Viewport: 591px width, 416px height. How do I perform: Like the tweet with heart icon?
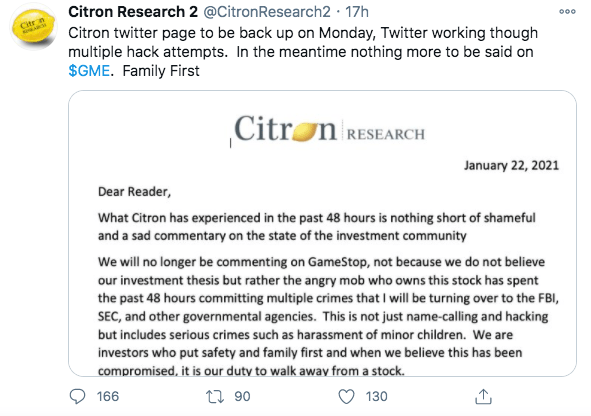(x=346, y=396)
